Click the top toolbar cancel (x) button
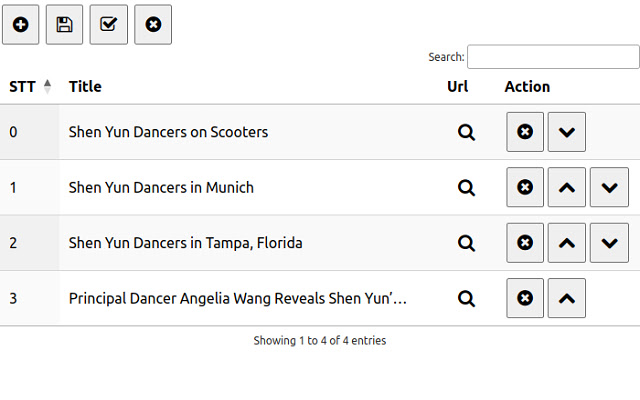This screenshot has width=640, height=400. click(x=153, y=24)
